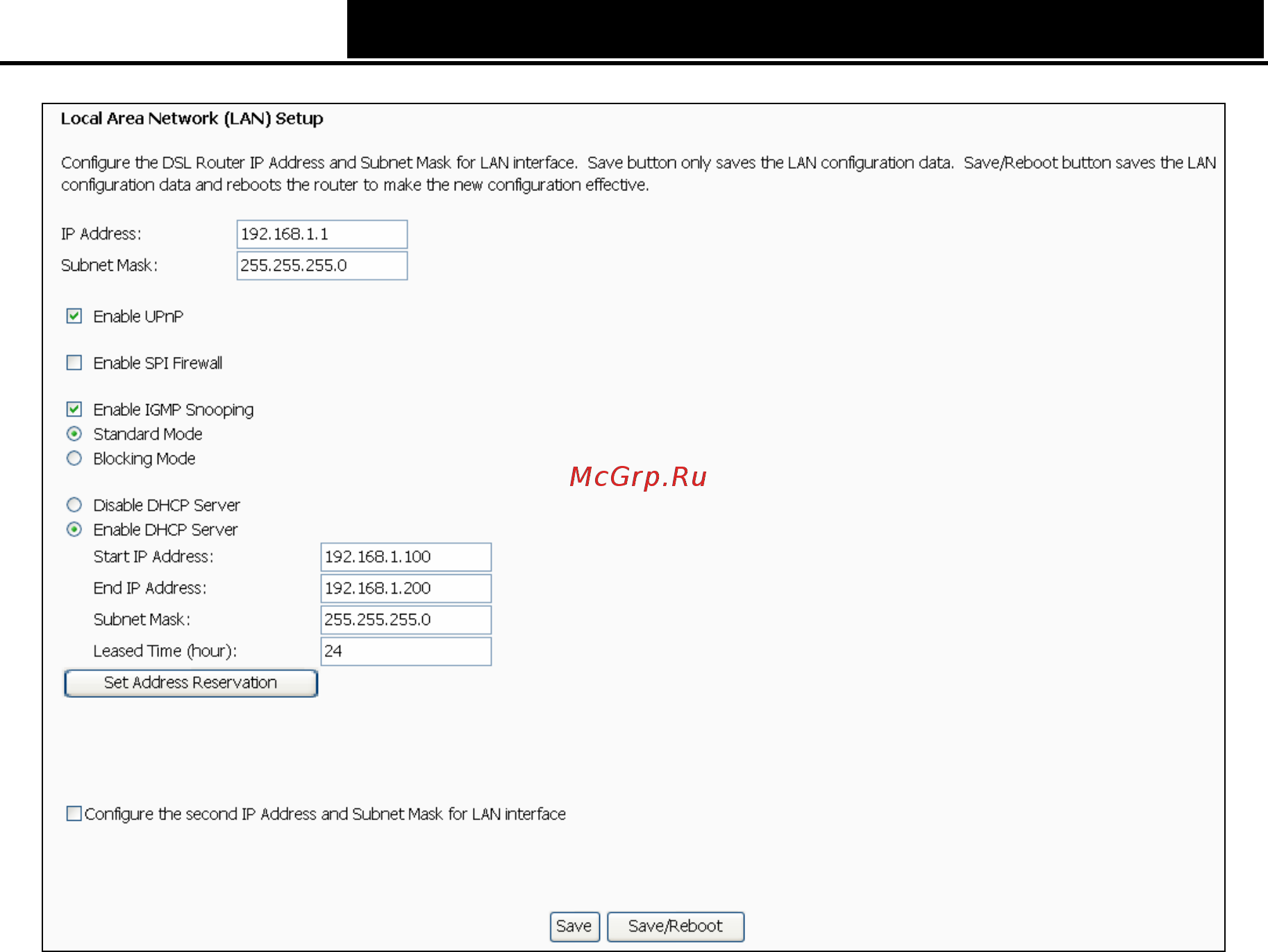The height and width of the screenshot is (952, 1268).
Task: Focus the LAN Subnet Mask input field
Action: [322, 265]
